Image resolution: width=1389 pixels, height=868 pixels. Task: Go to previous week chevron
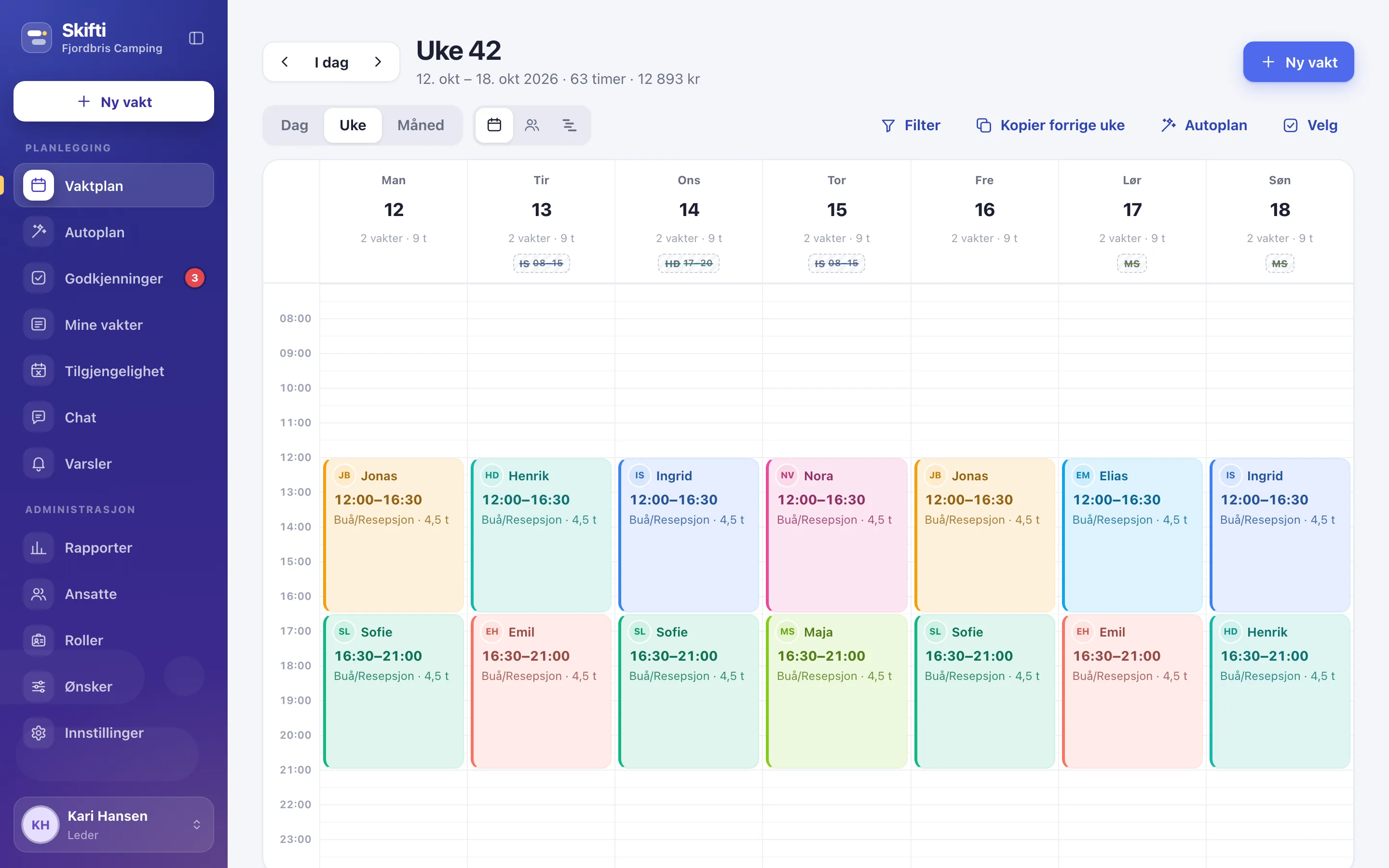(x=285, y=62)
